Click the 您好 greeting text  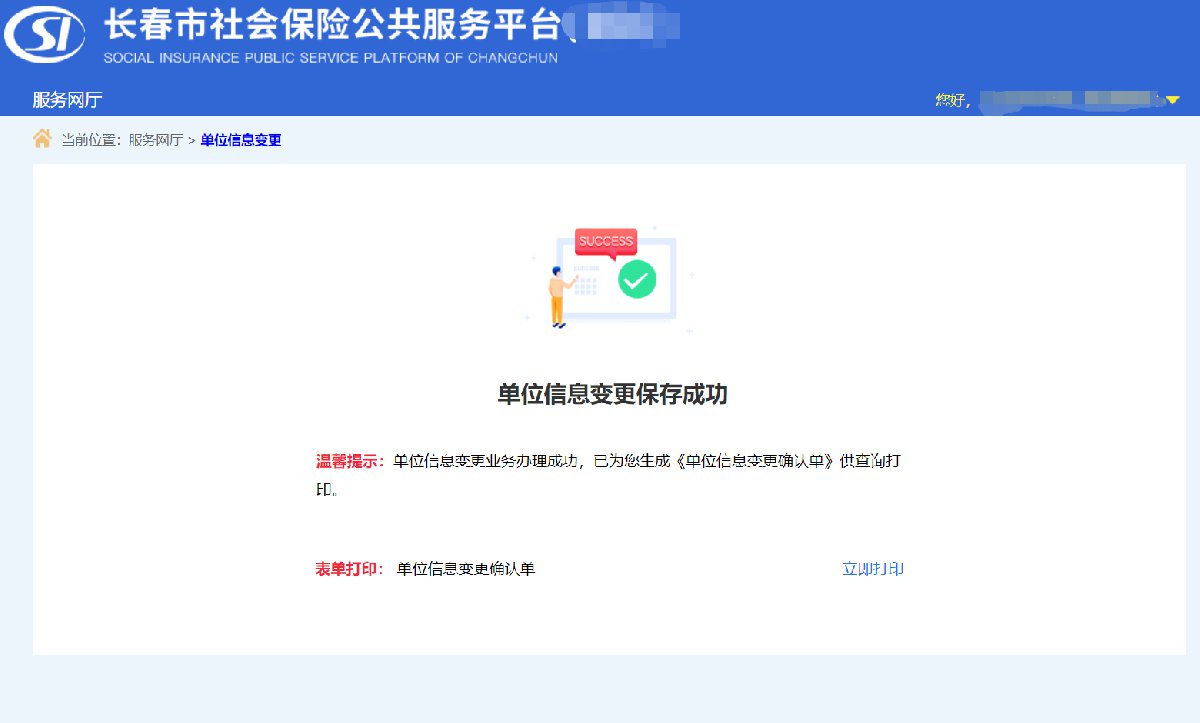coord(950,100)
